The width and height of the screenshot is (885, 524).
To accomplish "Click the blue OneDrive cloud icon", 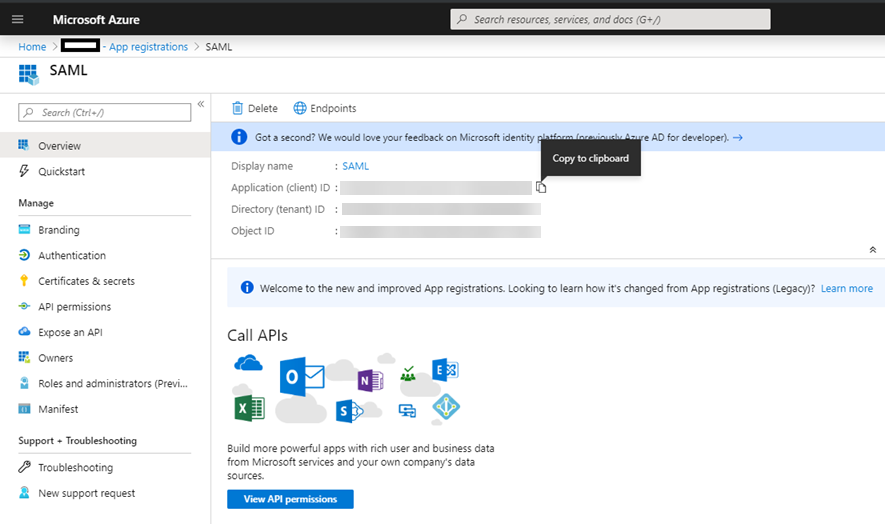I will click(248, 363).
